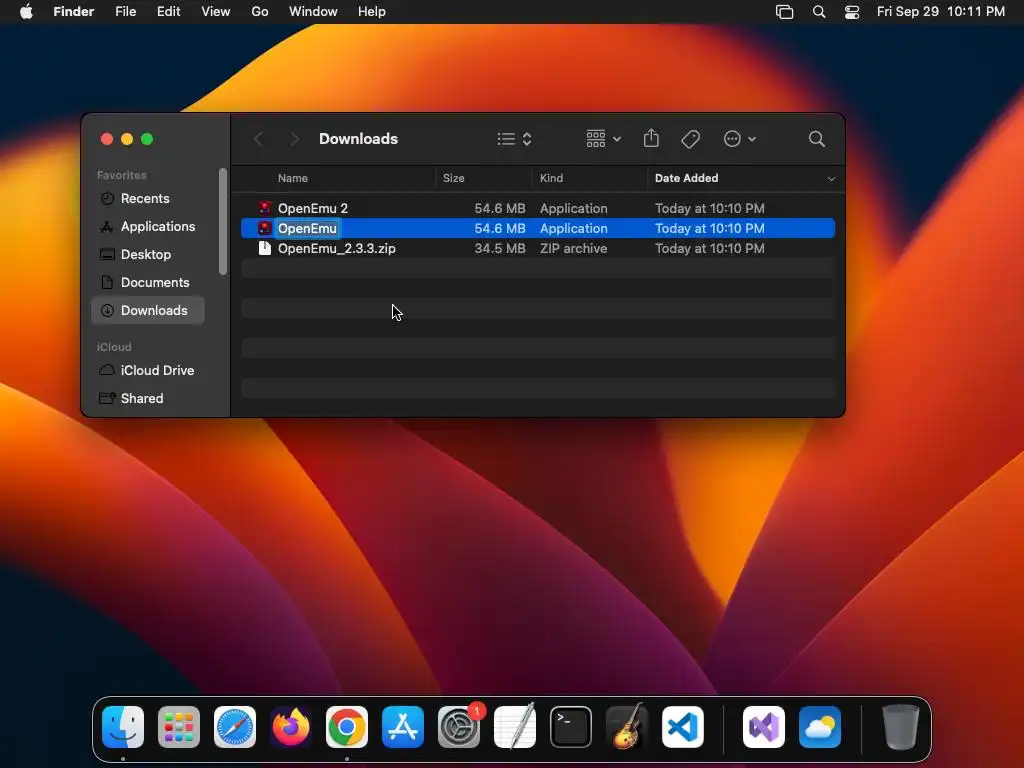Screen dimensions: 1024x768
Task: Select Downloads in the sidebar
Action: tap(148, 310)
